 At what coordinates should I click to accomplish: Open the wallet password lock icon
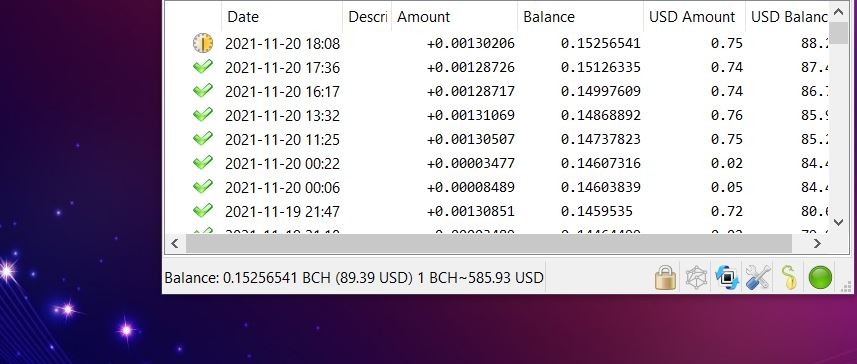click(665, 277)
